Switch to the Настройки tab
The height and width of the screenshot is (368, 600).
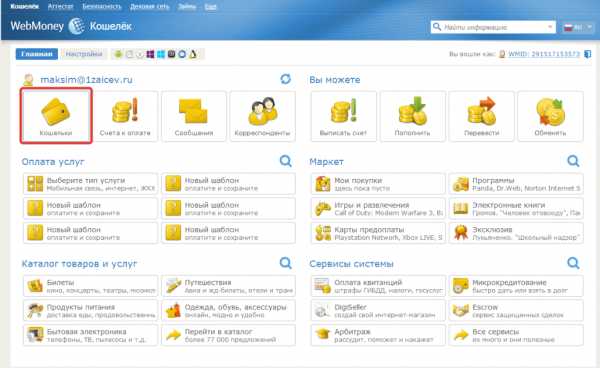click(x=84, y=54)
